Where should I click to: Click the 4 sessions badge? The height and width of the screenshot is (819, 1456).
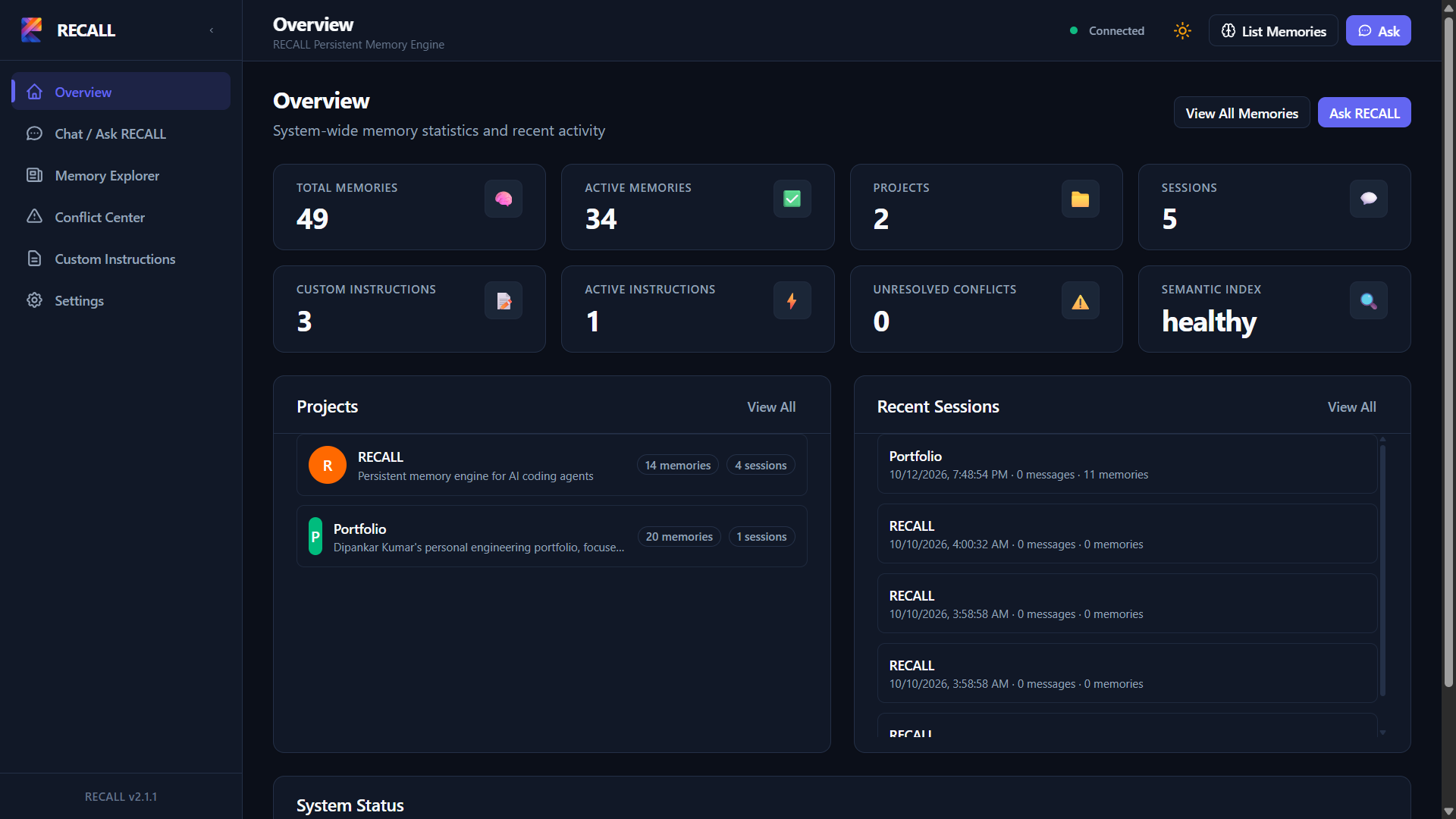coord(761,465)
